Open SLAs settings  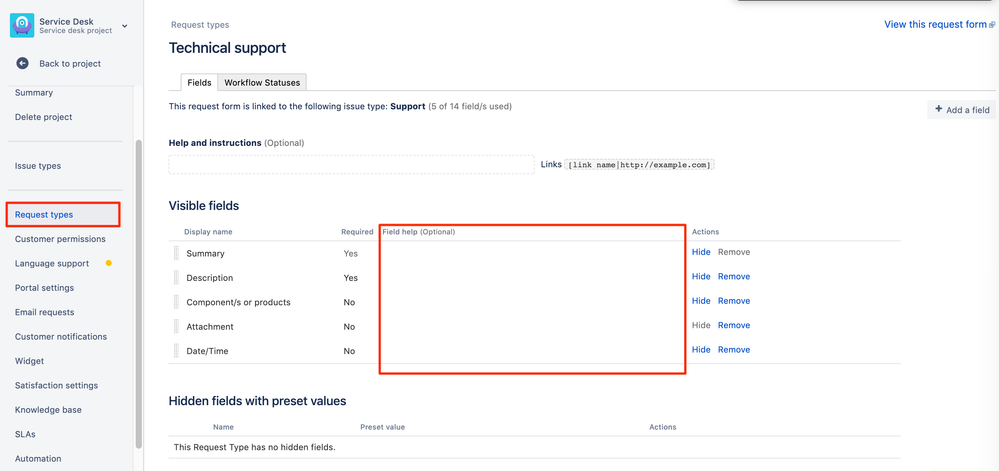pyautogui.click(x=25, y=434)
